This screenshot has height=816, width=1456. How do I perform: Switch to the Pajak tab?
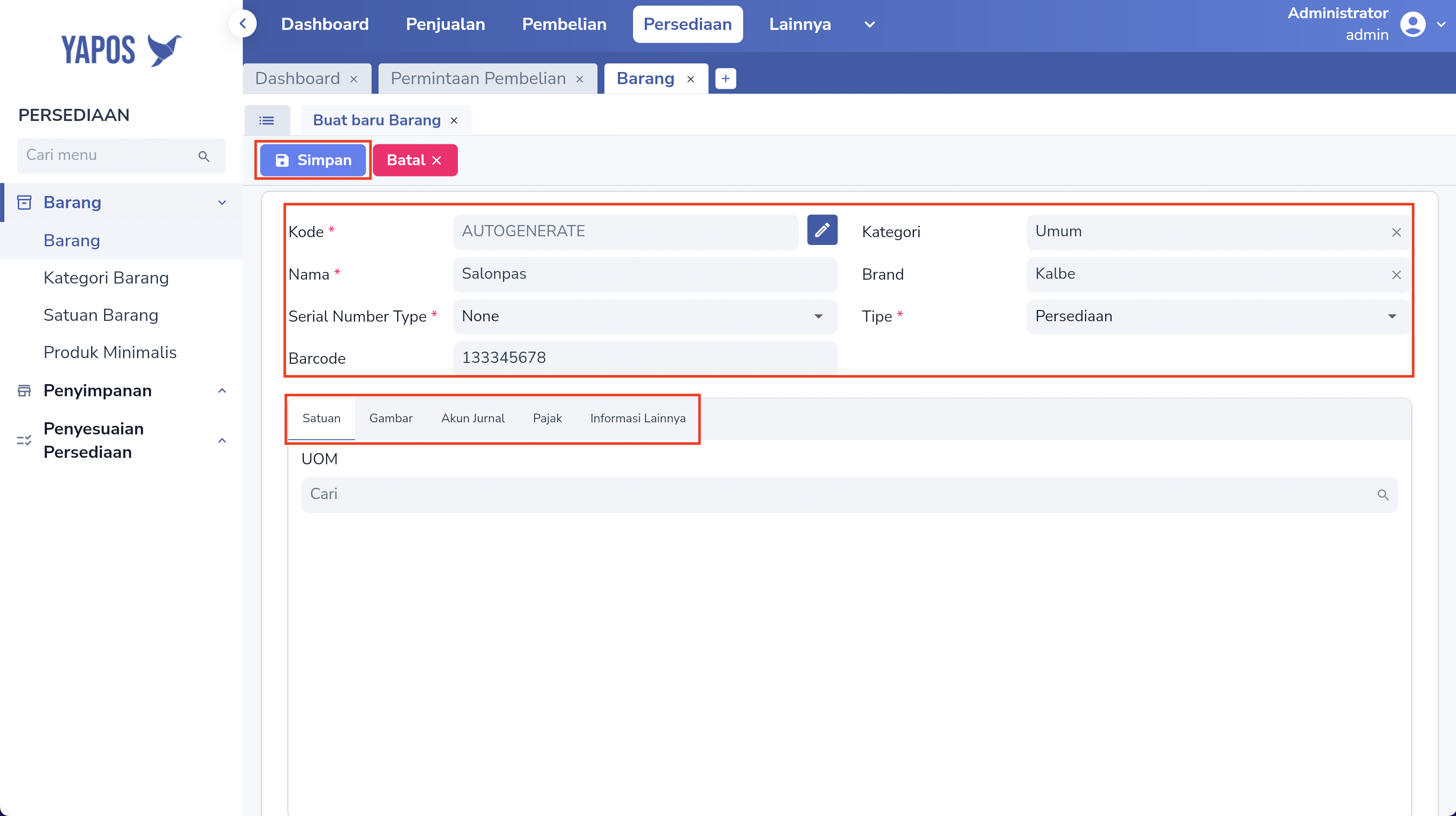(x=547, y=419)
